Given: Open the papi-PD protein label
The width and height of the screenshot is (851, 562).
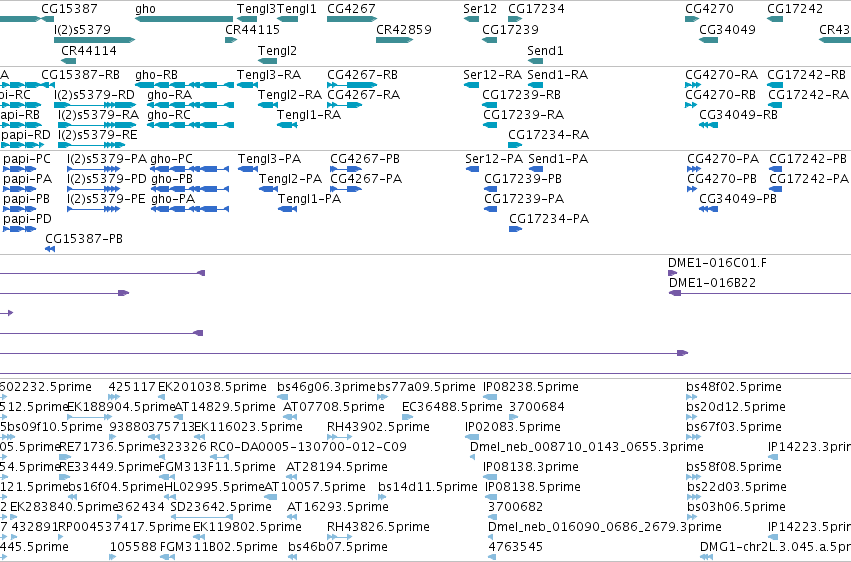Looking at the screenshot, I should pyautogui.click(x=27, y=219).
